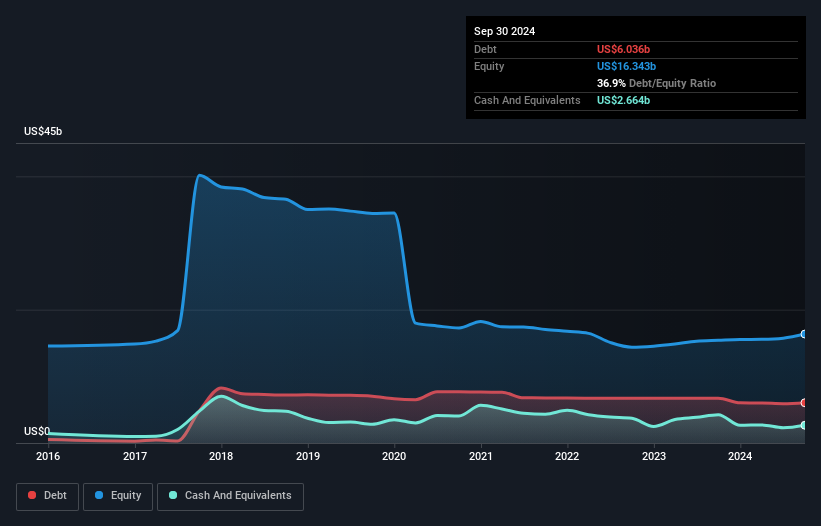Image resolution: width=821 pixels, height=526 pixels.
Task: Toggle the Equity series legend button
Action: 118,496
